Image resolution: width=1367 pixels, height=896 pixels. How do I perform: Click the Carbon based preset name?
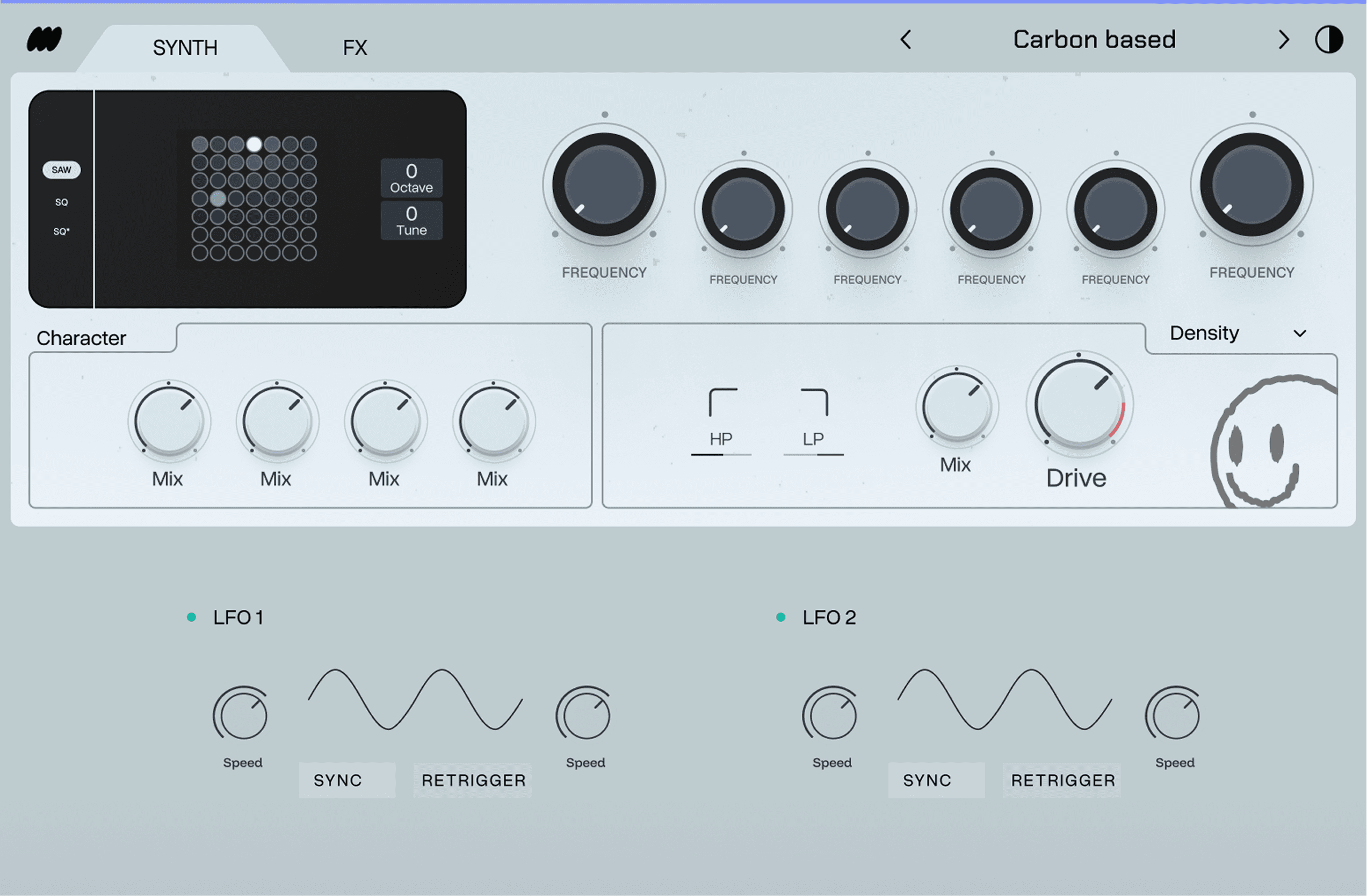coord(1094,40)
